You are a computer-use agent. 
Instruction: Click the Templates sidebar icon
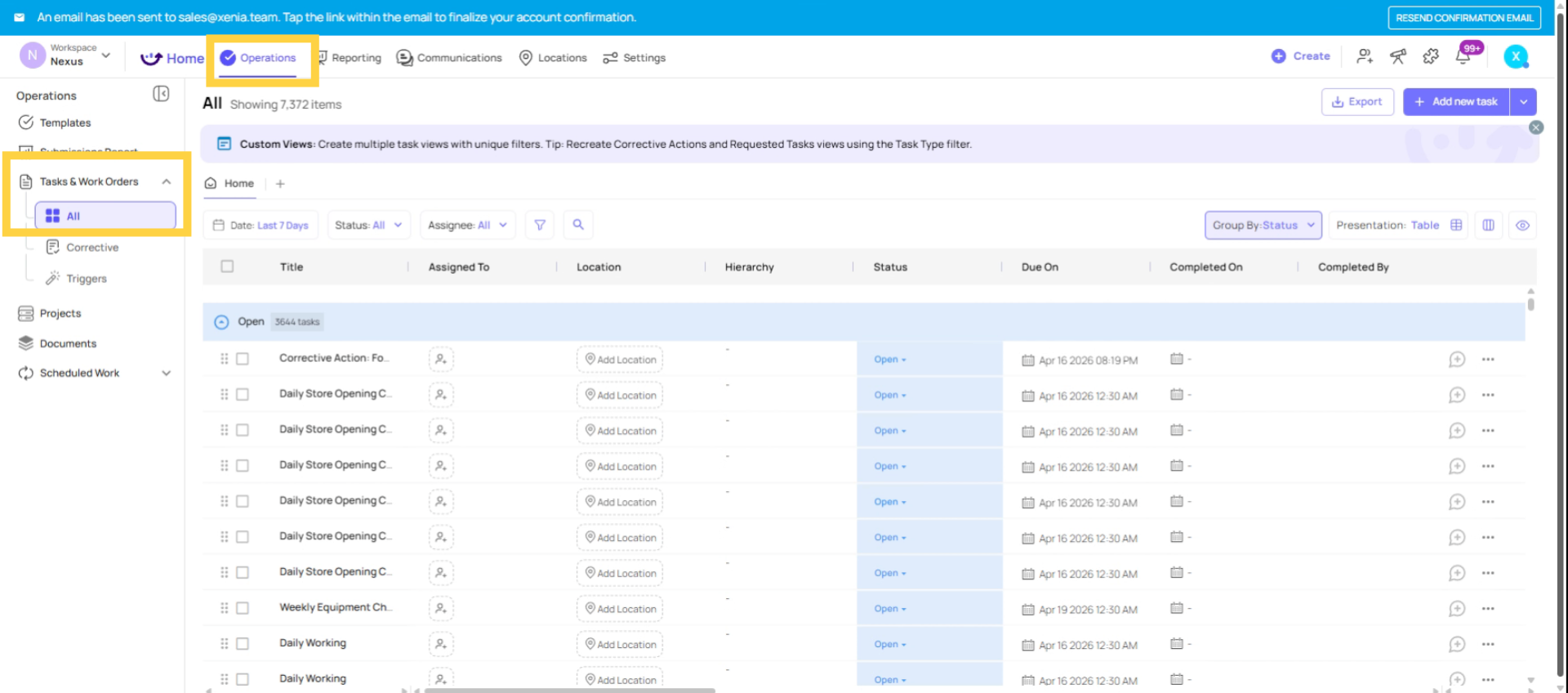point(26,123)
